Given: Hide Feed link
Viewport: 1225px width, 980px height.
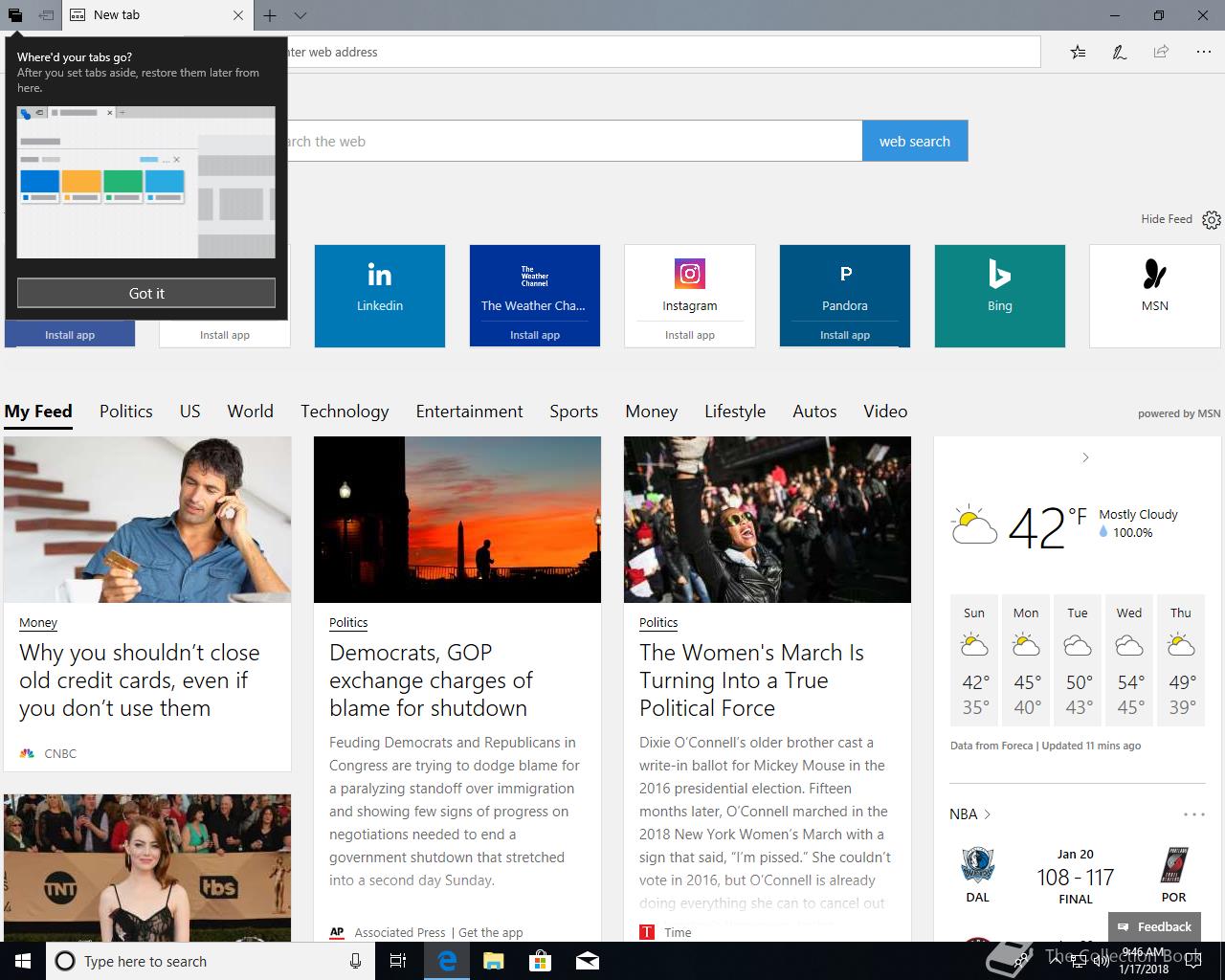Looking at the screenshot, I should tap(1166, 219).
